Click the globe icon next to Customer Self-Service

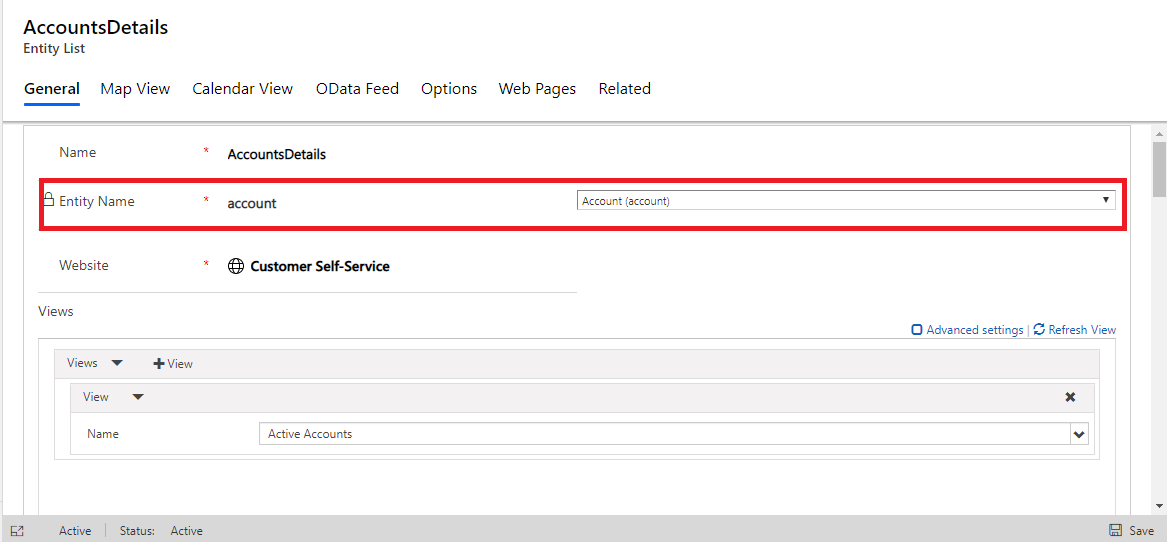(x=236, y=266)
